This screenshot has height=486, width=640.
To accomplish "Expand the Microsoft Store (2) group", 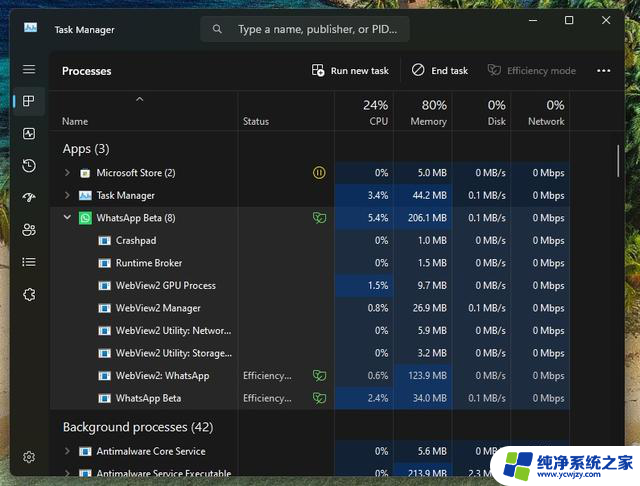I will click(67, 173).
